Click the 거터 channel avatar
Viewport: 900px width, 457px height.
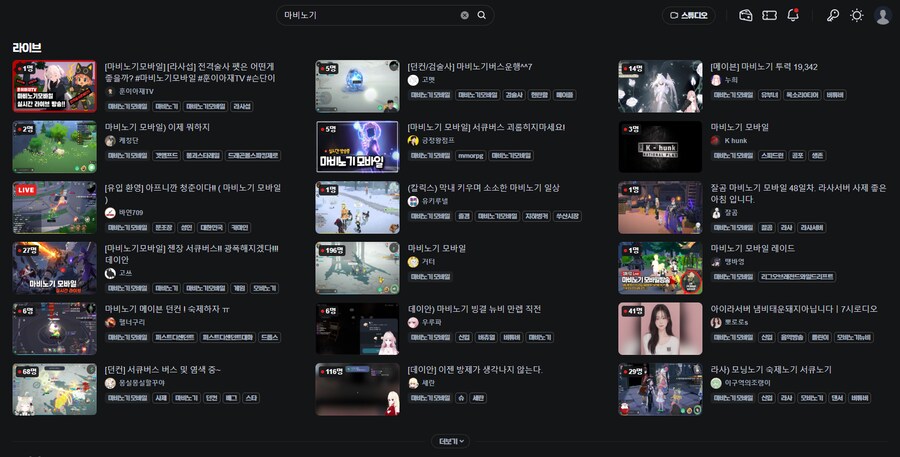(413, 262)
